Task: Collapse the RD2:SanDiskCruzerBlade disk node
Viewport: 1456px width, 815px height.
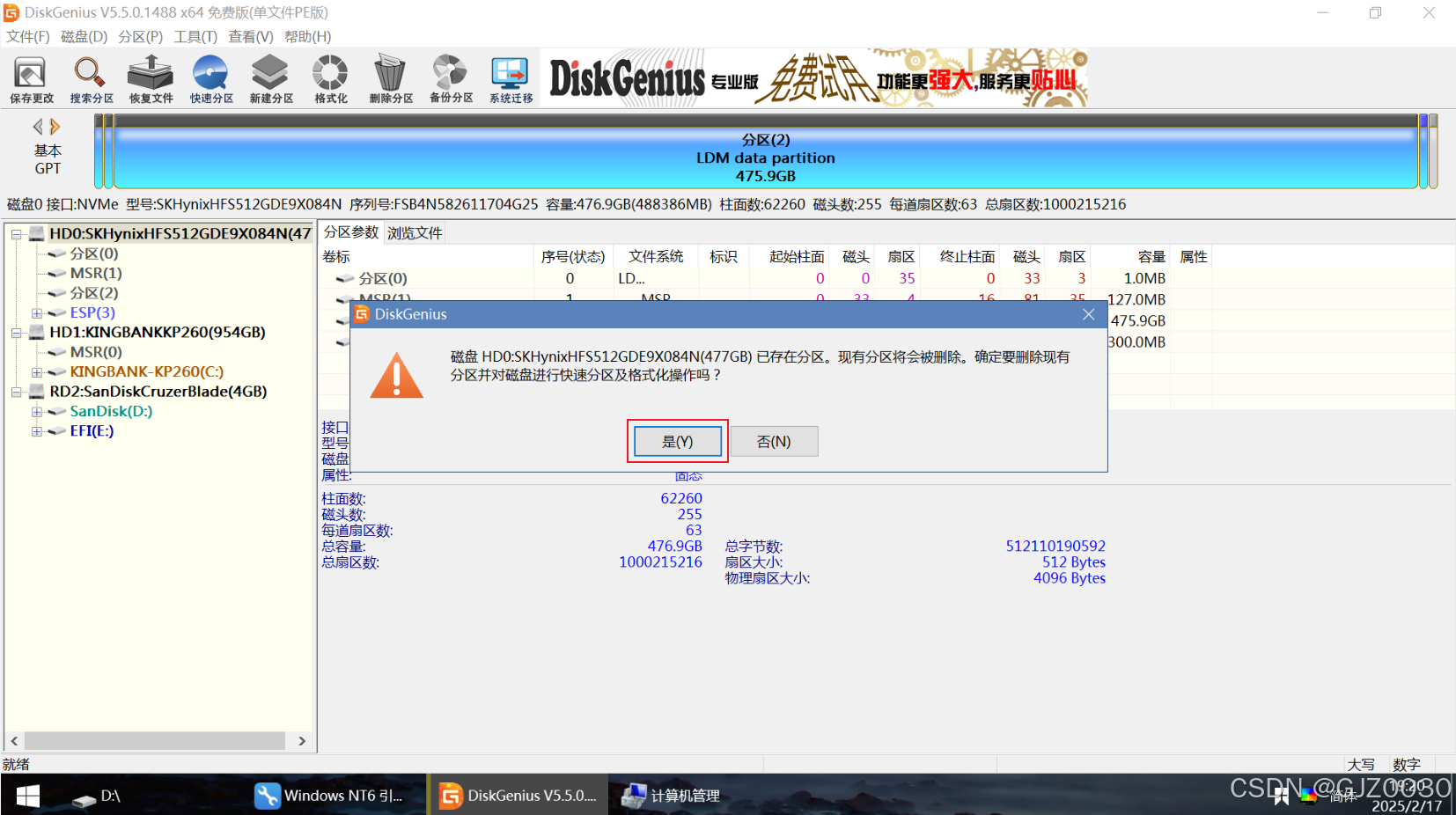Action: click(16, 392)
